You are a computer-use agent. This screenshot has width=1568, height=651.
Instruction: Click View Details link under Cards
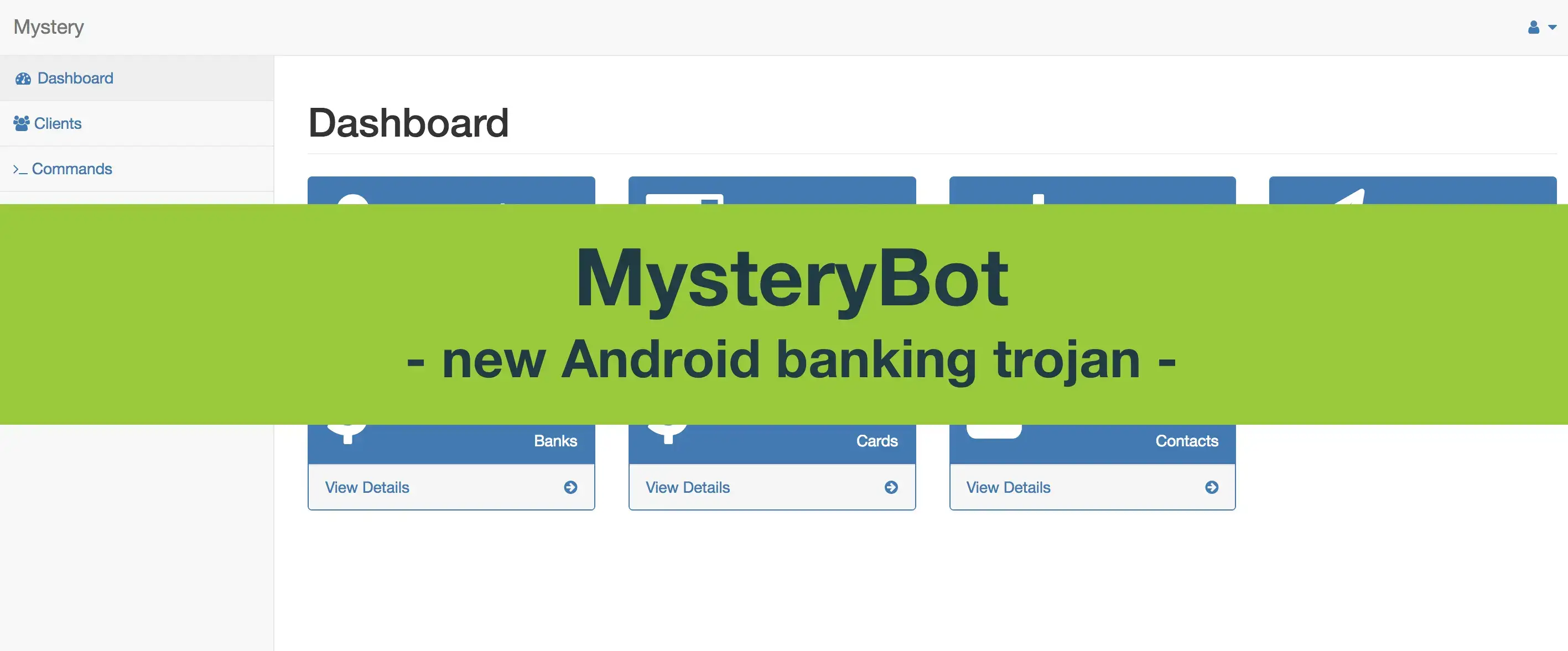[687, 487]
